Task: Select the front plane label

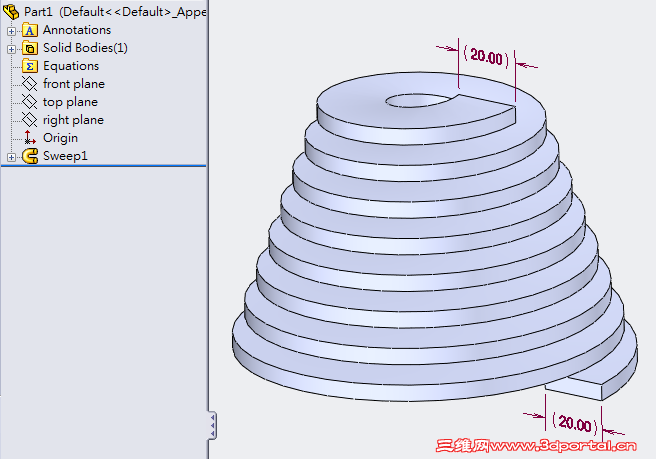Action: [x=74, y=84]
